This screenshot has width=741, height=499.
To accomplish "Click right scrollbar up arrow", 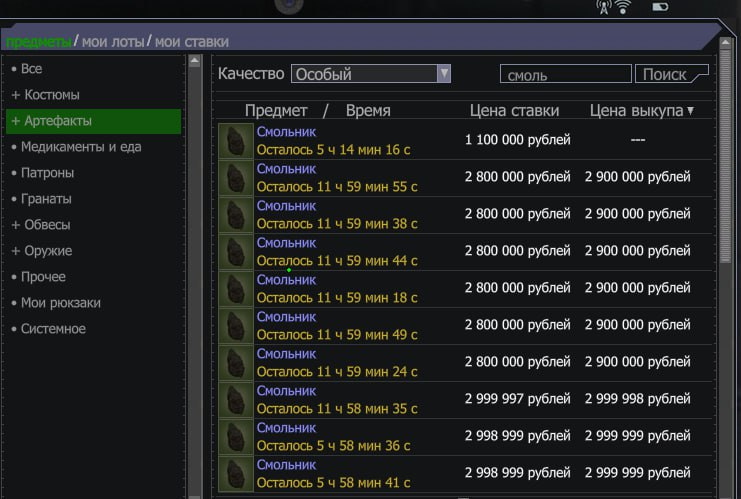I will tap(725, 43).
